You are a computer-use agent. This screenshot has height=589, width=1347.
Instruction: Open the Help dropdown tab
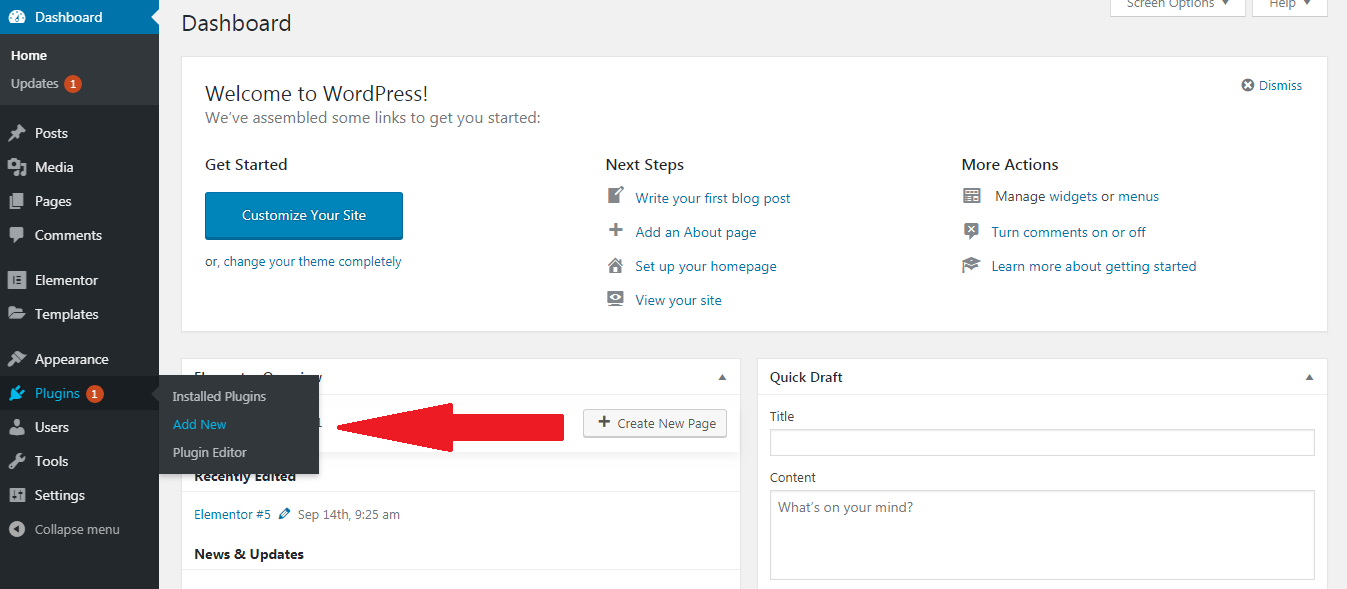(1290, 5)
